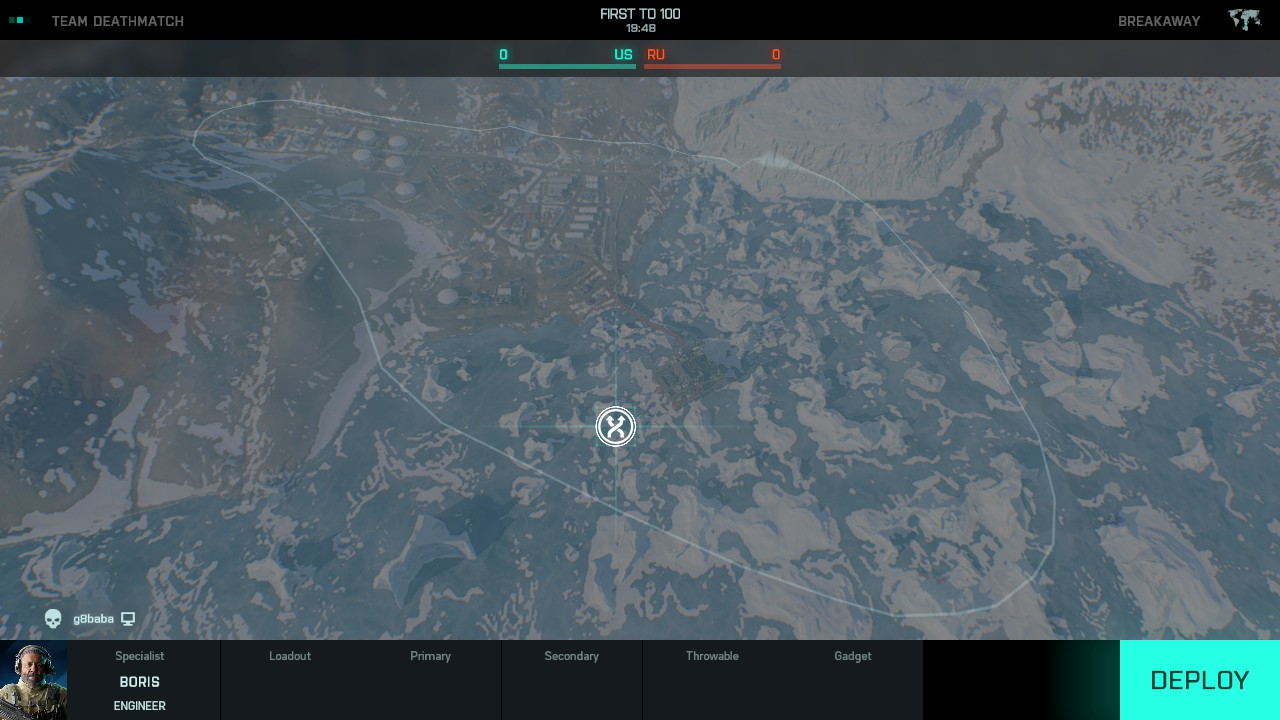The width and height of the screenshot is (1280, 720).
Task: Select the Secondary weapon slot
Action: (x=571, y=680)
